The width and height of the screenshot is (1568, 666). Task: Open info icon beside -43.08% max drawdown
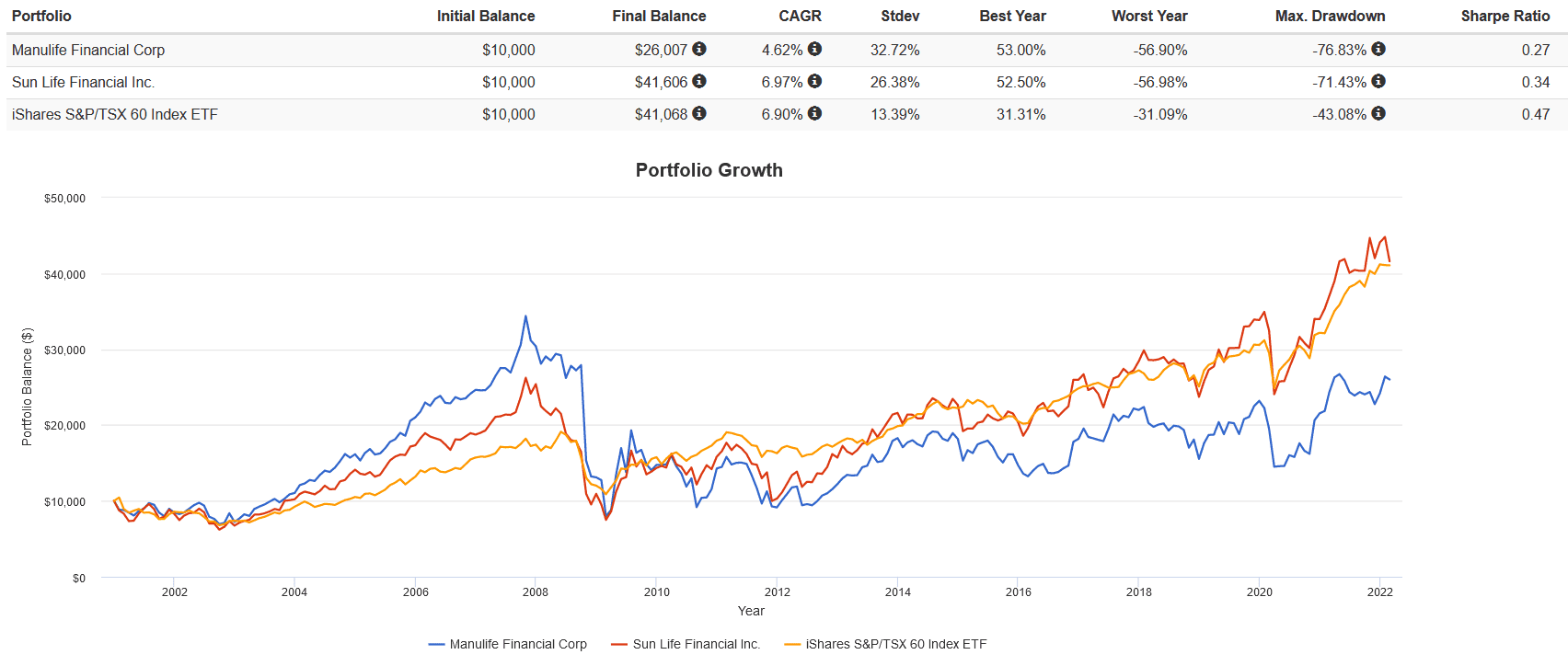[1378, 113]
